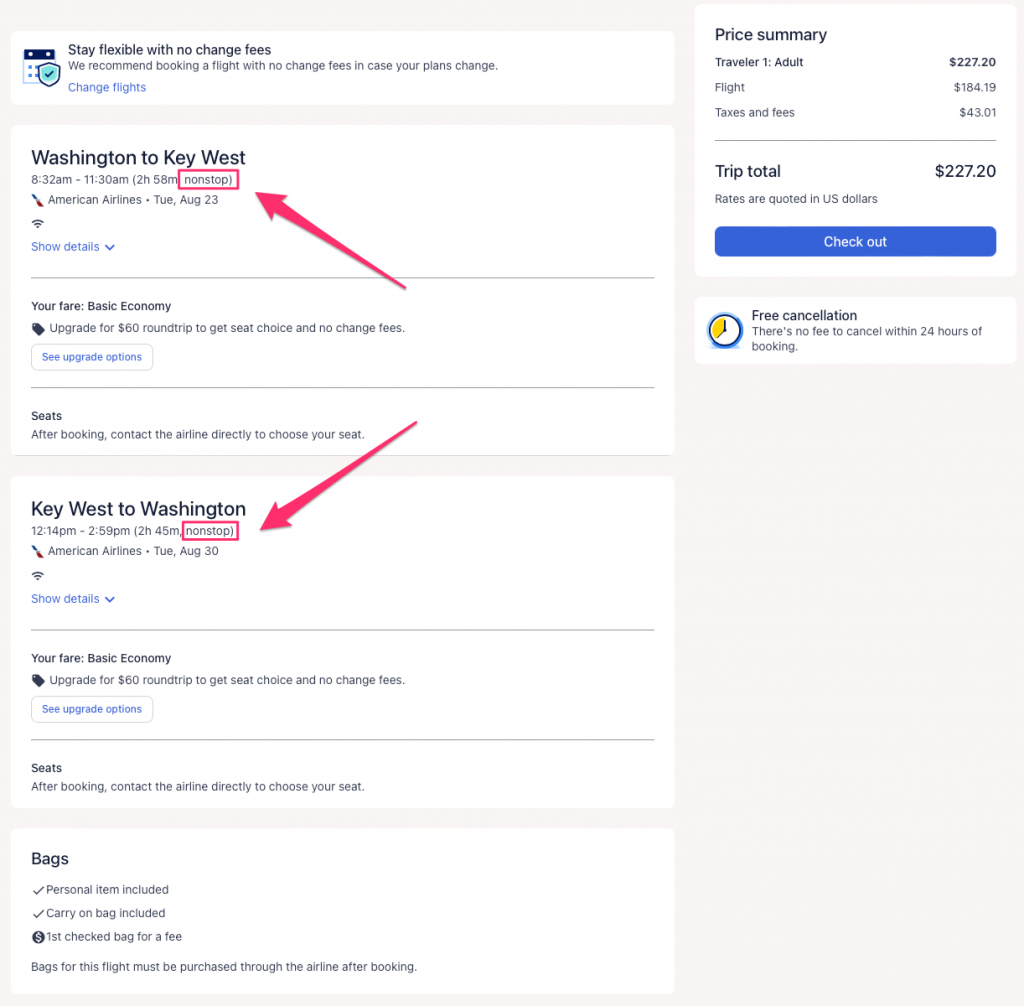
Task: Open the Change flights link
Action: click(107, 88)
